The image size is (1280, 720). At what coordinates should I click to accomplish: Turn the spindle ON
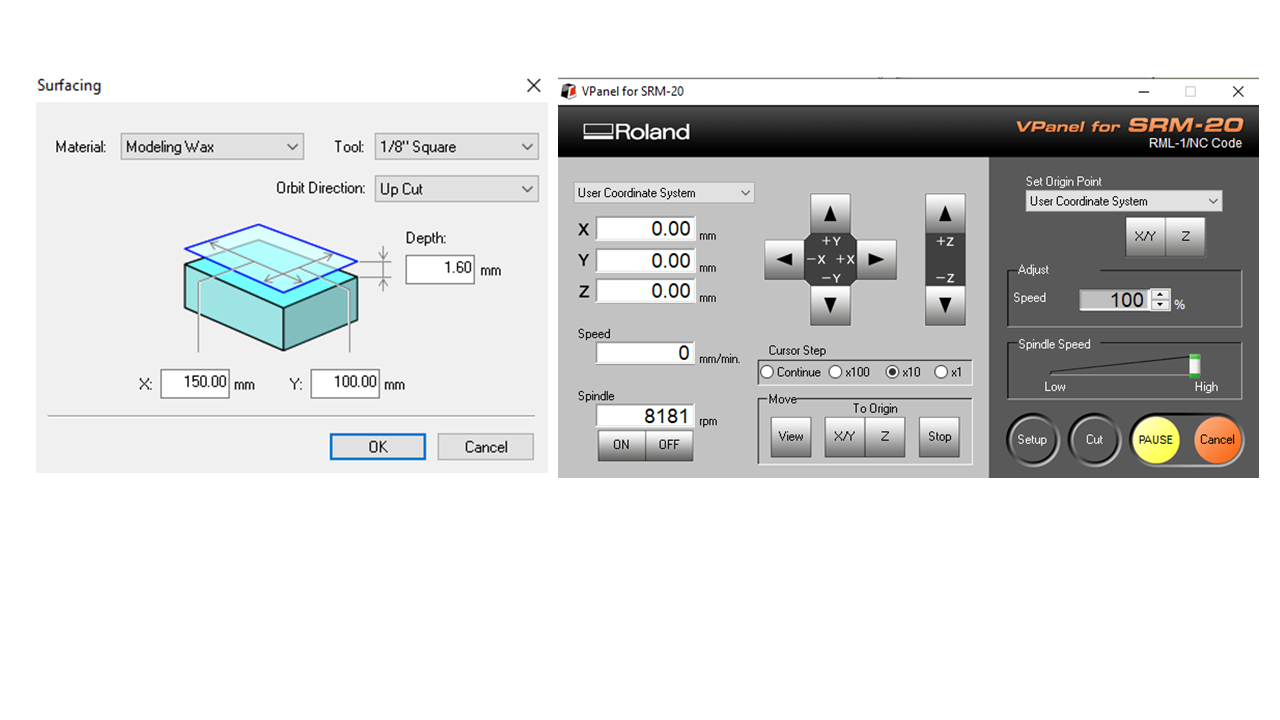622,445
